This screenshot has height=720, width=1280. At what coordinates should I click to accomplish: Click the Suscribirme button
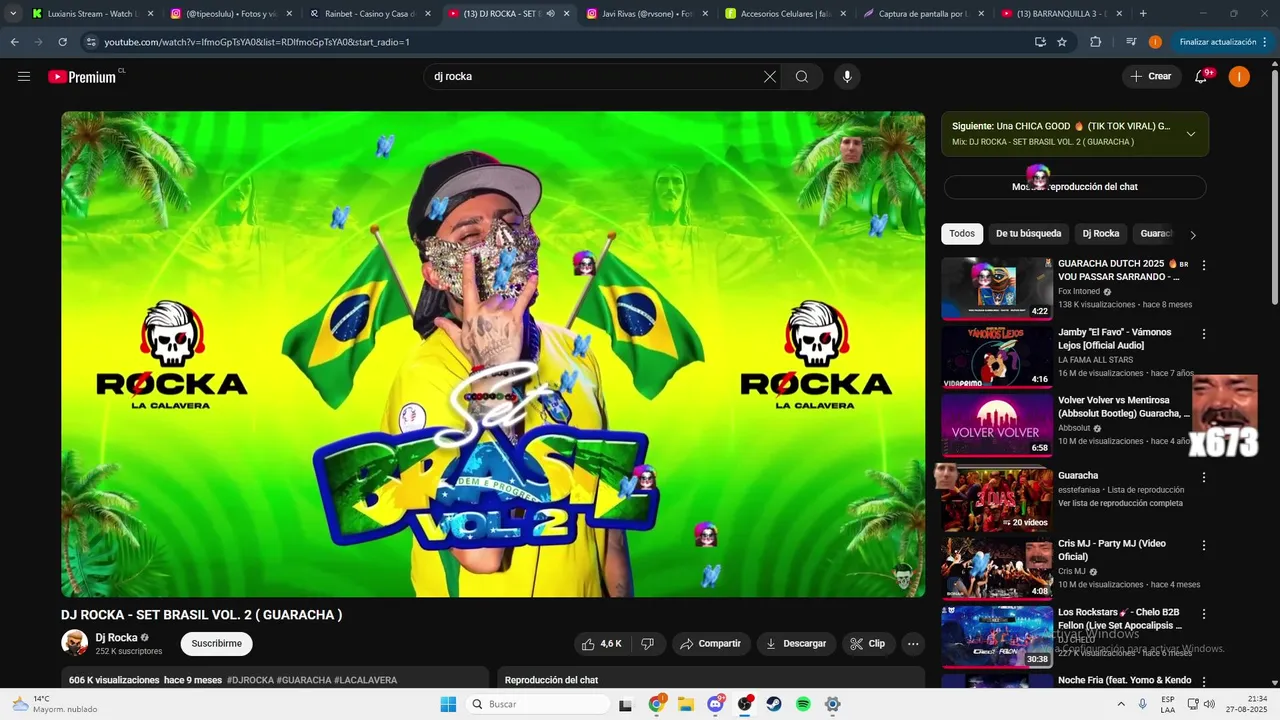tap(217, 644)
